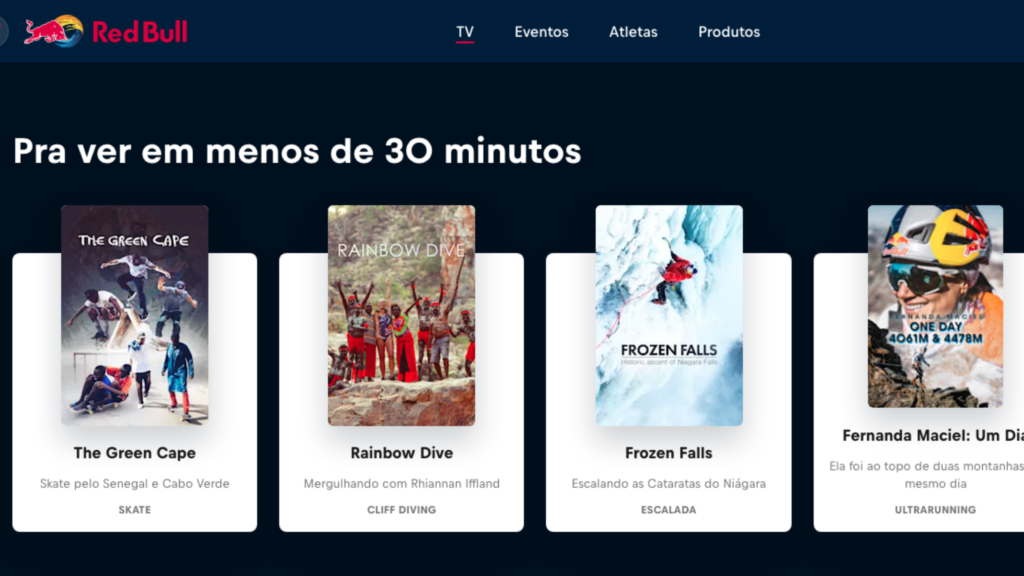This screenshot has height=576, width=1024.
Task: Open the TV tab
Action: (465, 31)
